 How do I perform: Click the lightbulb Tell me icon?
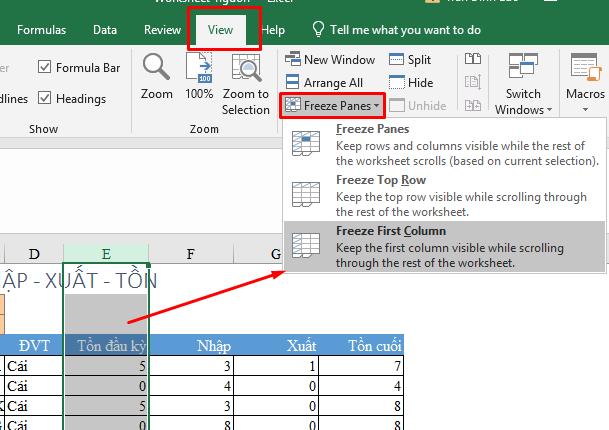tap(318, 29)
